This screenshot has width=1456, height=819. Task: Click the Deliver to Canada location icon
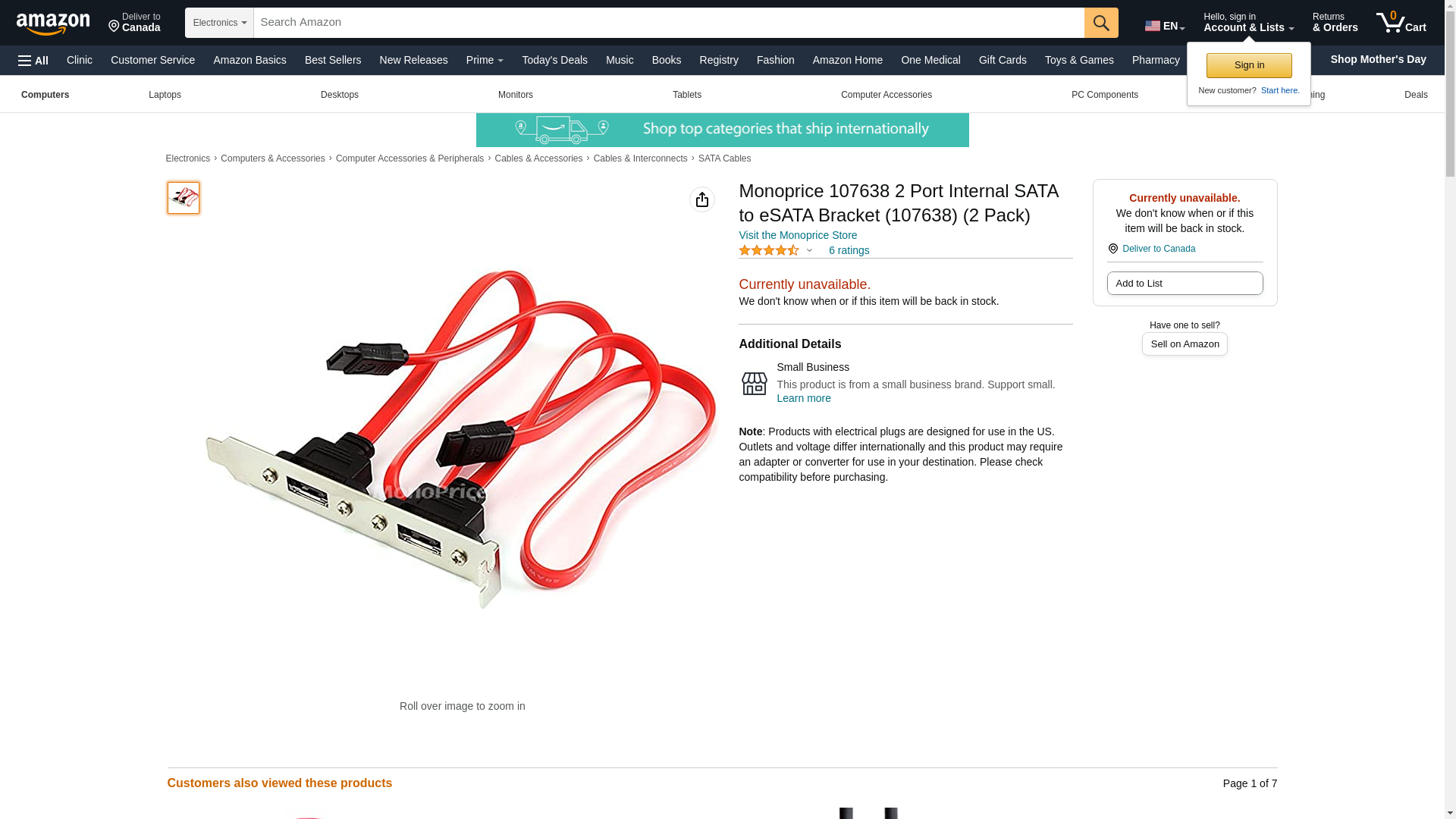(1113, 249)
